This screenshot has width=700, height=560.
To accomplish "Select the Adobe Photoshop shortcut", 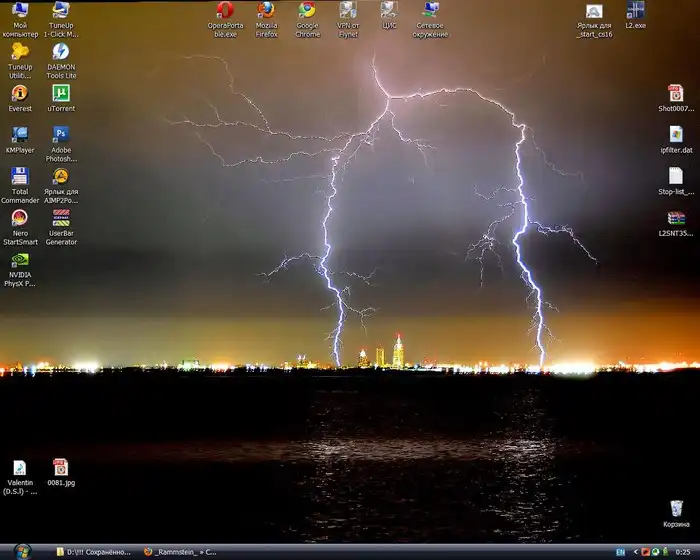I will (61, 135).
